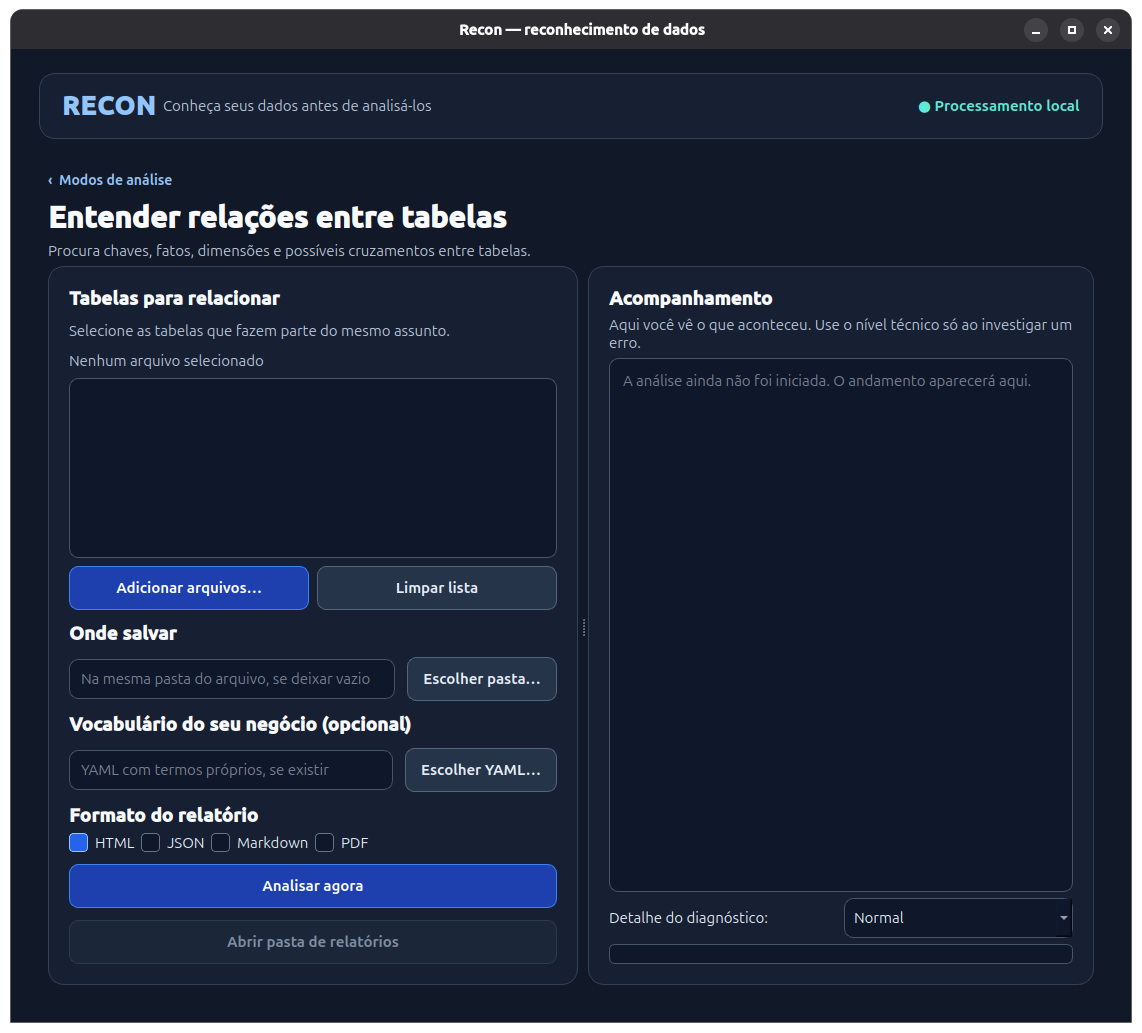Maximize the Recon window
Viewport: 1142px width, 1033px height.
[1071, 30]
